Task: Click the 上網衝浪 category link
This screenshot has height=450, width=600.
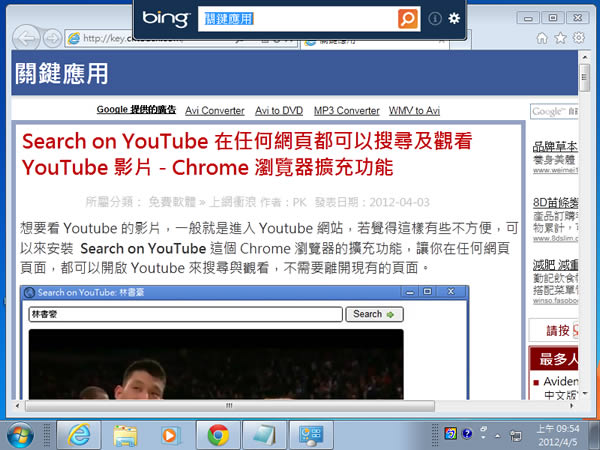Action: (x=232, y=202)
